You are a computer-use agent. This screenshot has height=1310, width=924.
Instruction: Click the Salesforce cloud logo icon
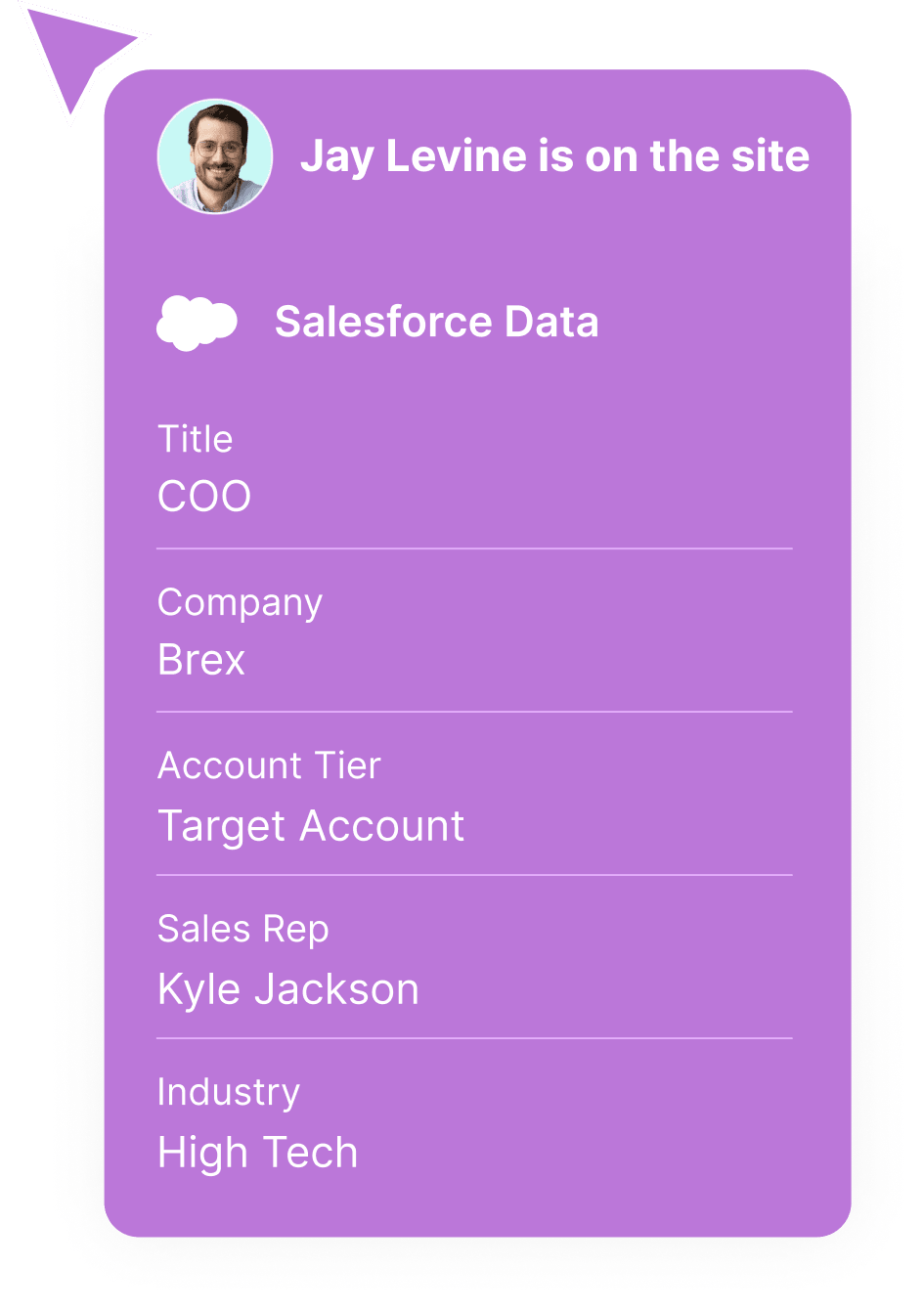click(x=197, y=323)
